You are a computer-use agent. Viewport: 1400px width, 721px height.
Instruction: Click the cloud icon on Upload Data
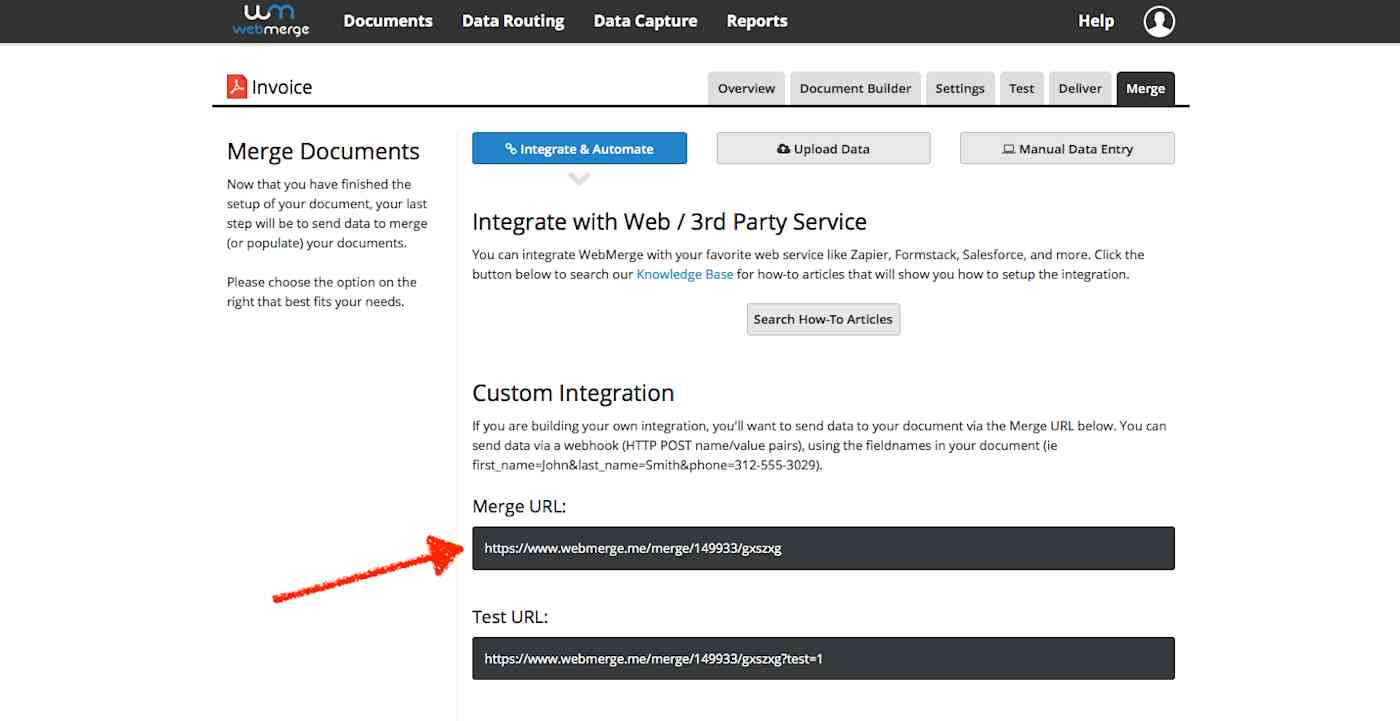(x=784, y=148)
